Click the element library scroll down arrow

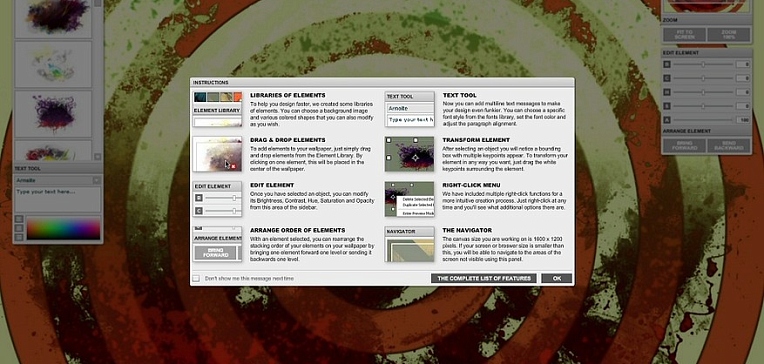tap(97, 156)
